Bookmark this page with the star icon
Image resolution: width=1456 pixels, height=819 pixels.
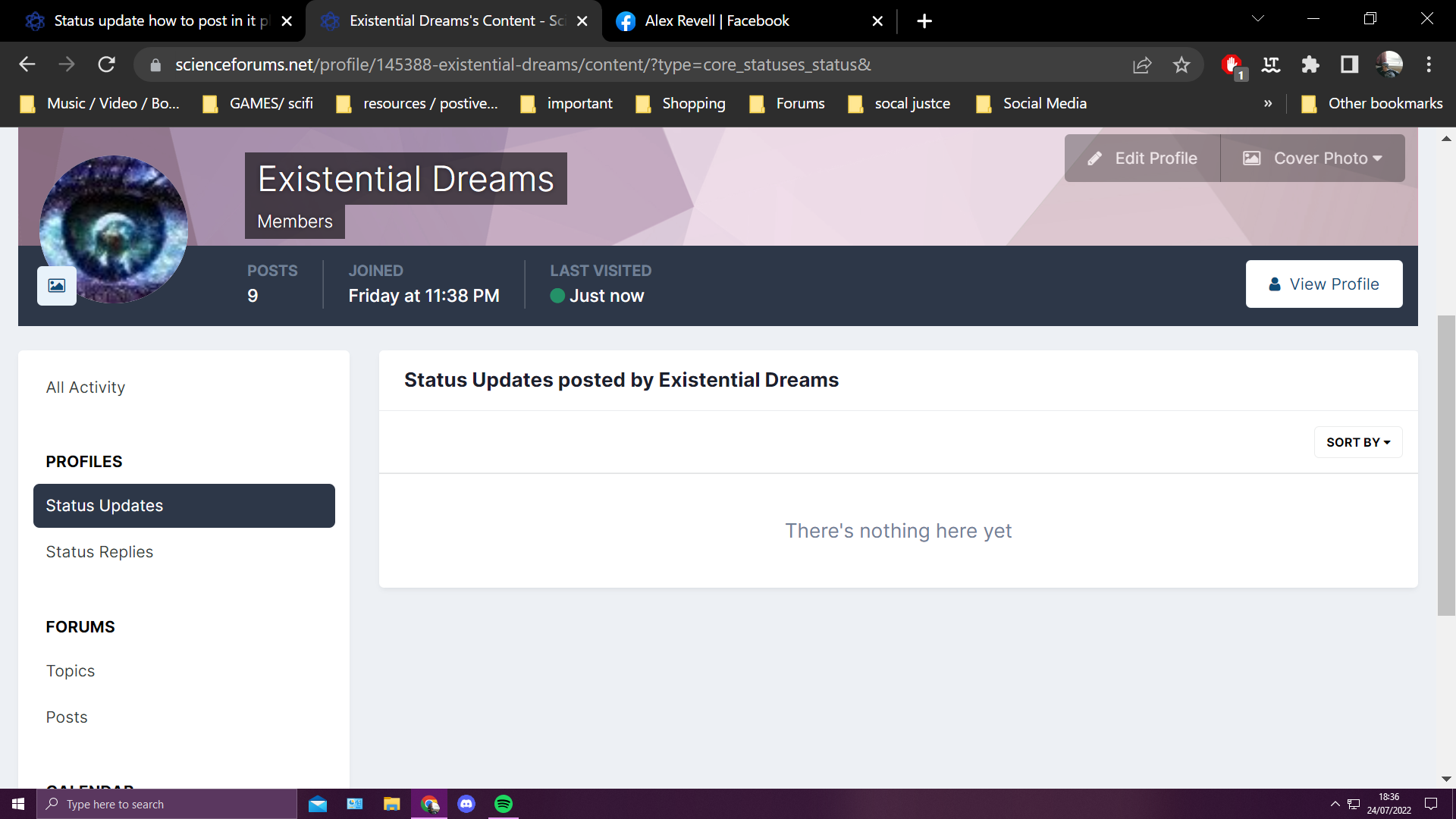point(1181,65)
